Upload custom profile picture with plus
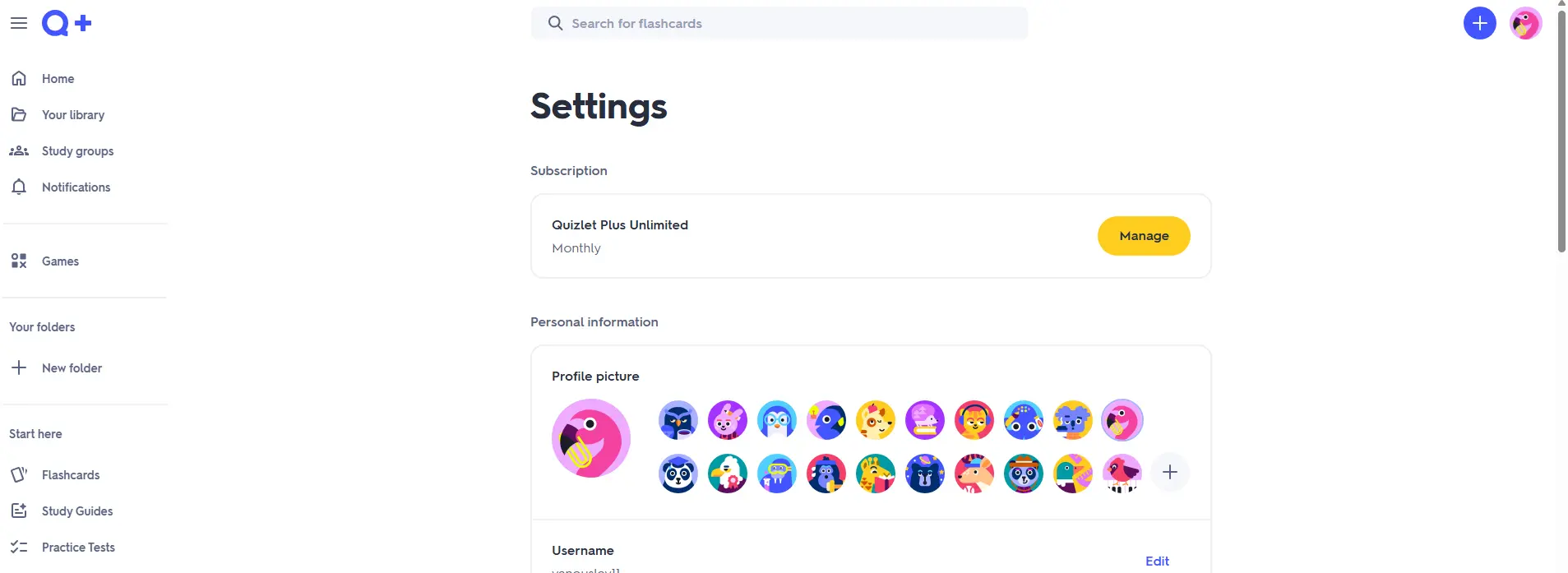This screenshot has height=573, width=1568. (x=1170, y=473)
